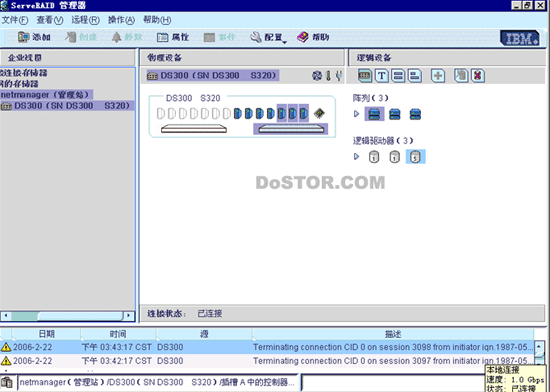
Task: Select the T text view icon
Action: coord(382,76)
